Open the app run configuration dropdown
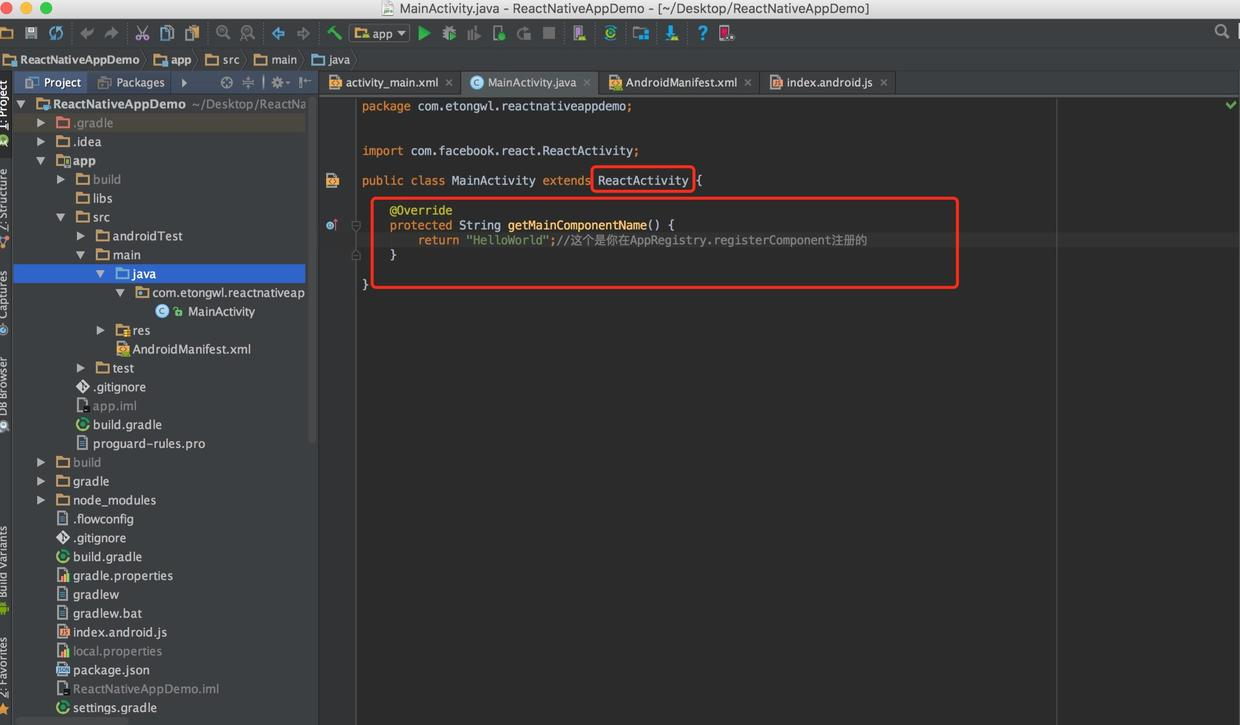Viewport: 1240px width, 725px height. tap(380, 33)
